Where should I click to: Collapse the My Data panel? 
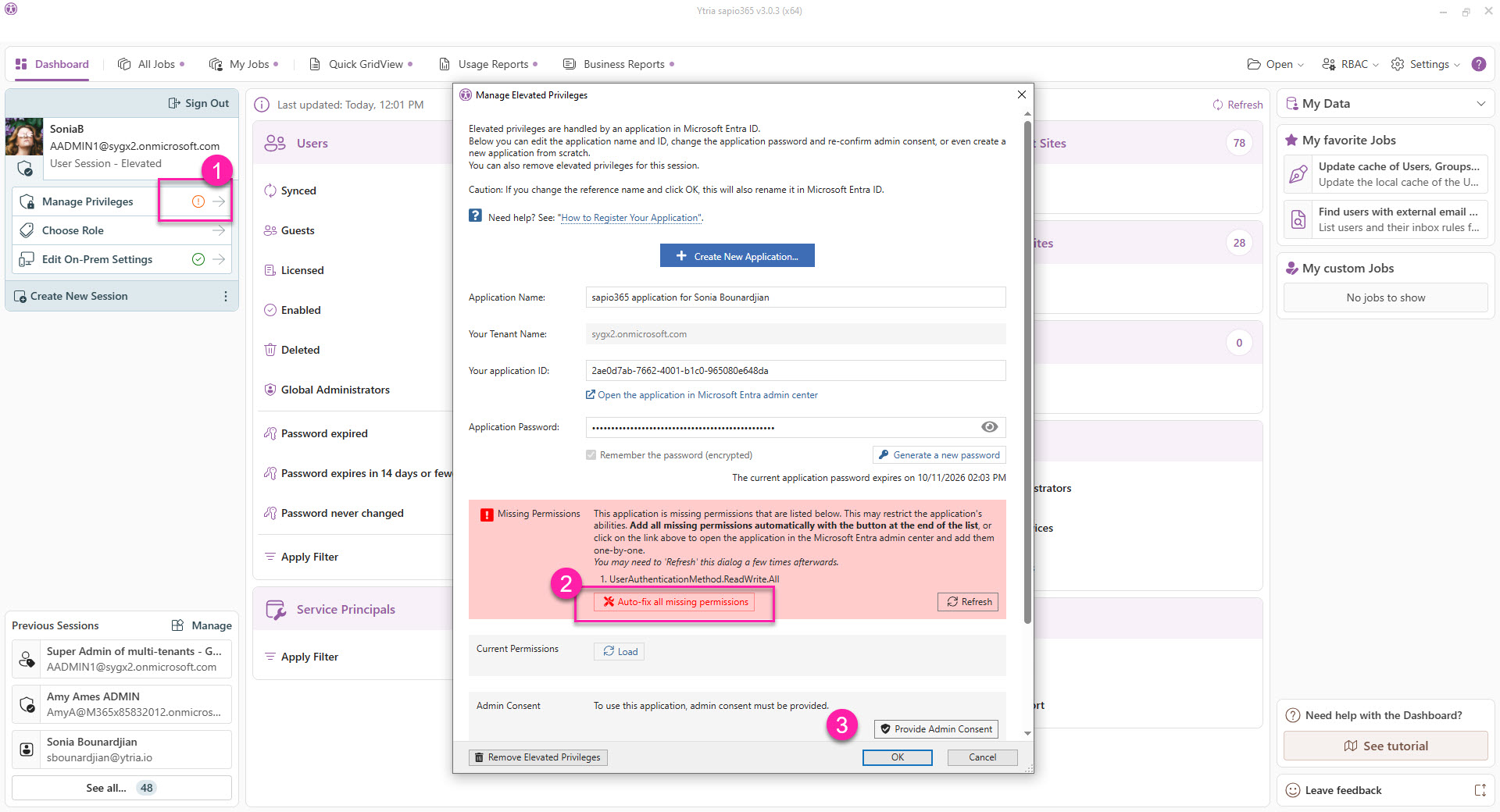click(x=1482, y=102)
